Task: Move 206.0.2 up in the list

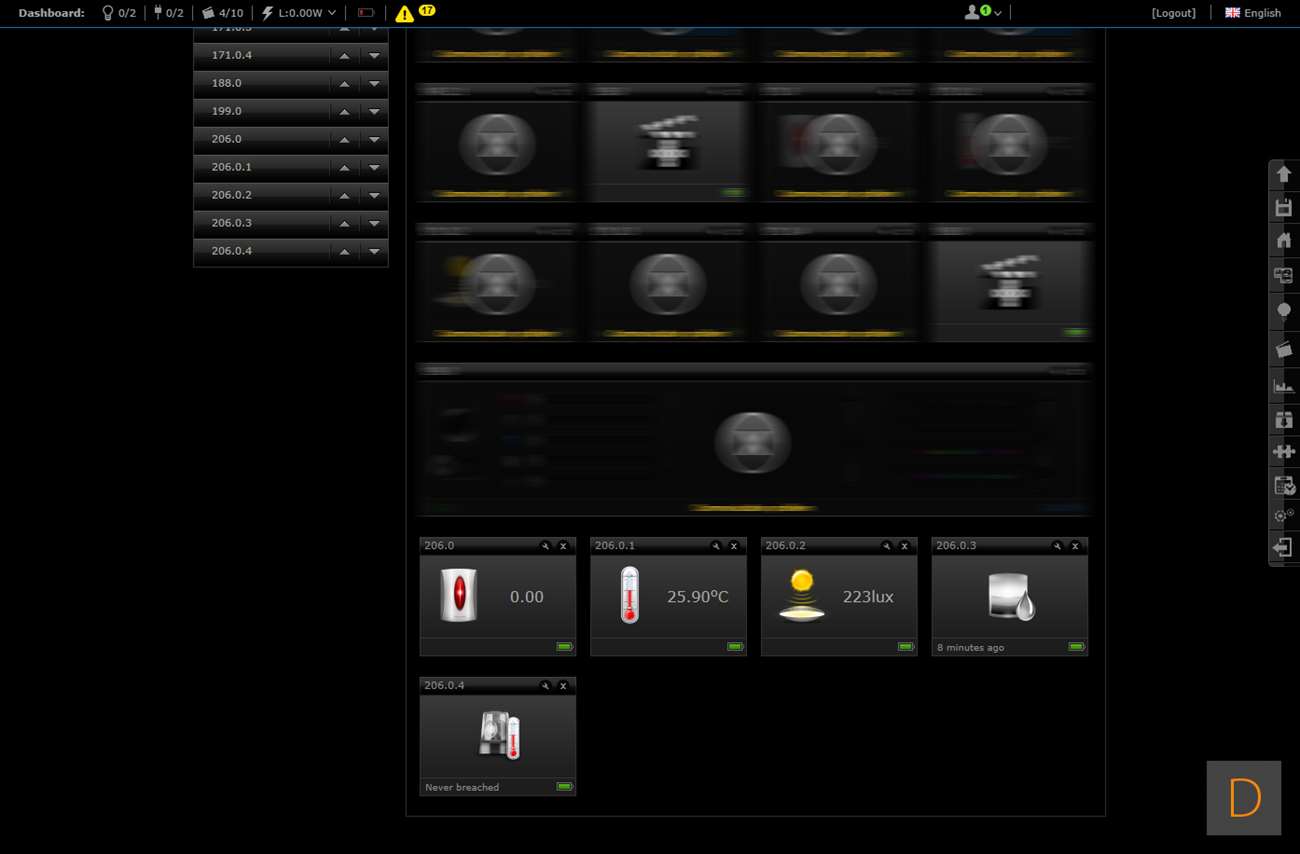Action: coord(344,196)
